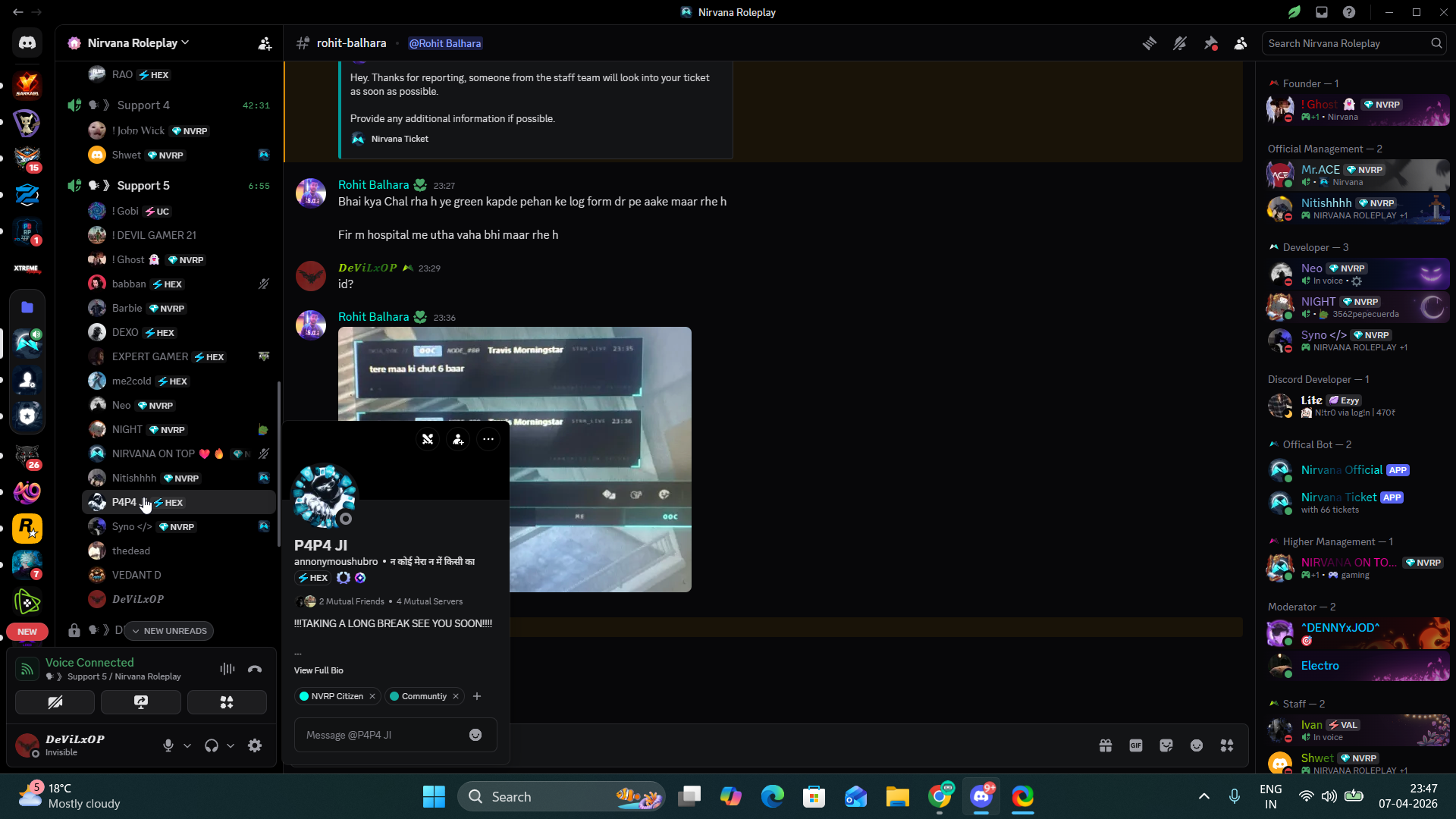Open P4P4 JI profile avatar
The height and width of the screenshot is (819, 1456).
point(325,495)
